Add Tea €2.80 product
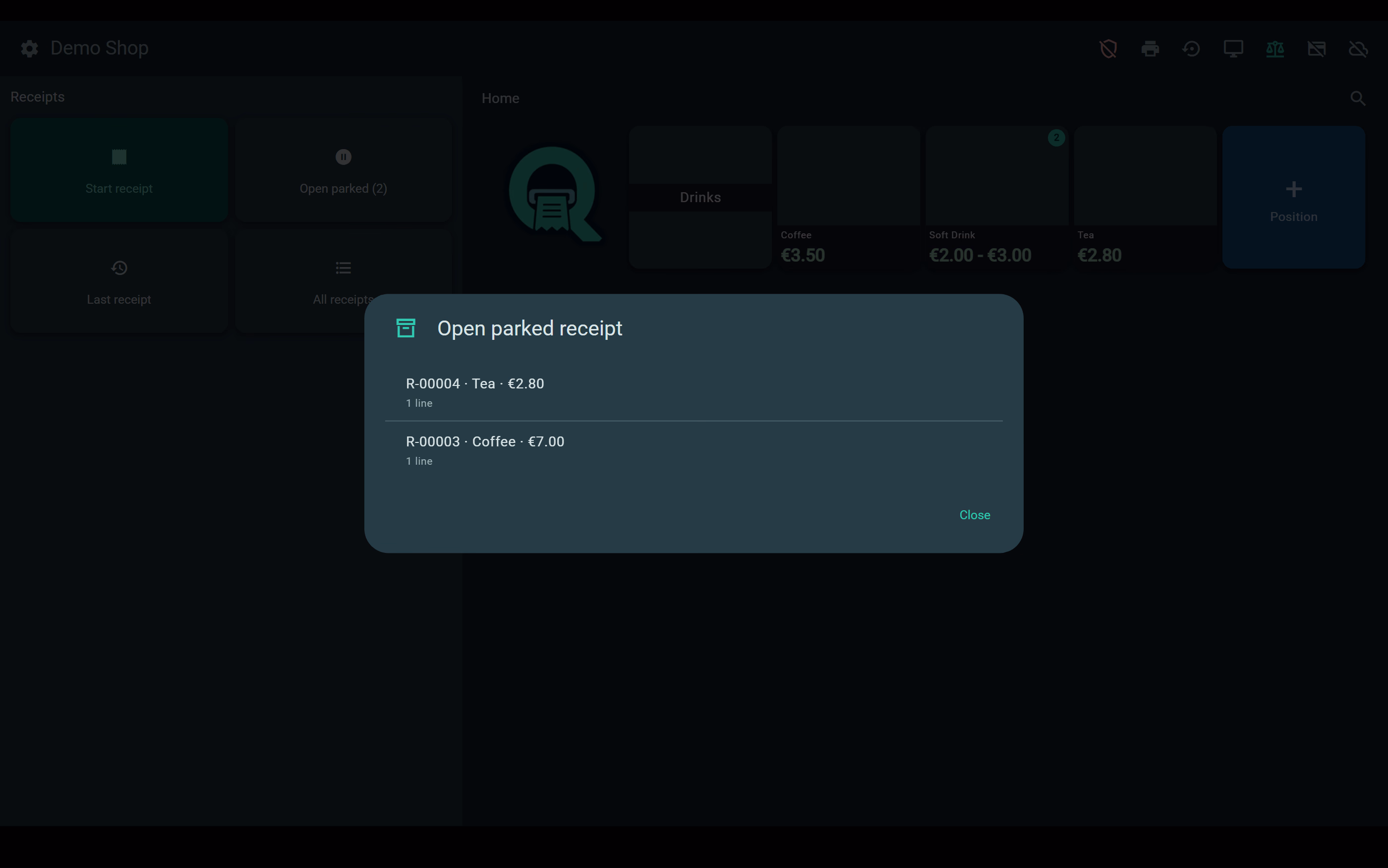The width and height of the screenshot is (1388, 868). [1145, 198]
